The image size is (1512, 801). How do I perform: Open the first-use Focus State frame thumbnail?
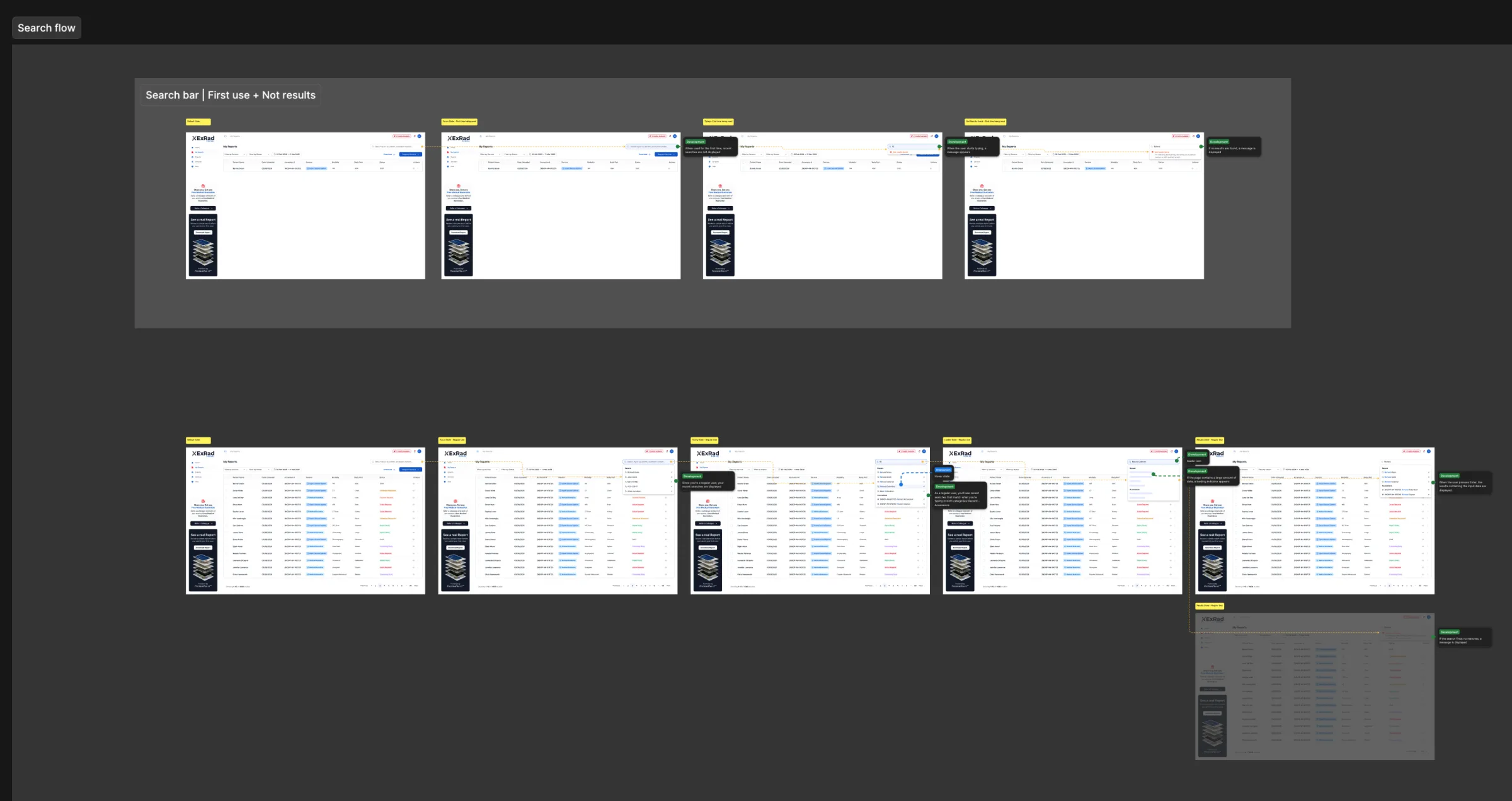[x=561, y=205]
